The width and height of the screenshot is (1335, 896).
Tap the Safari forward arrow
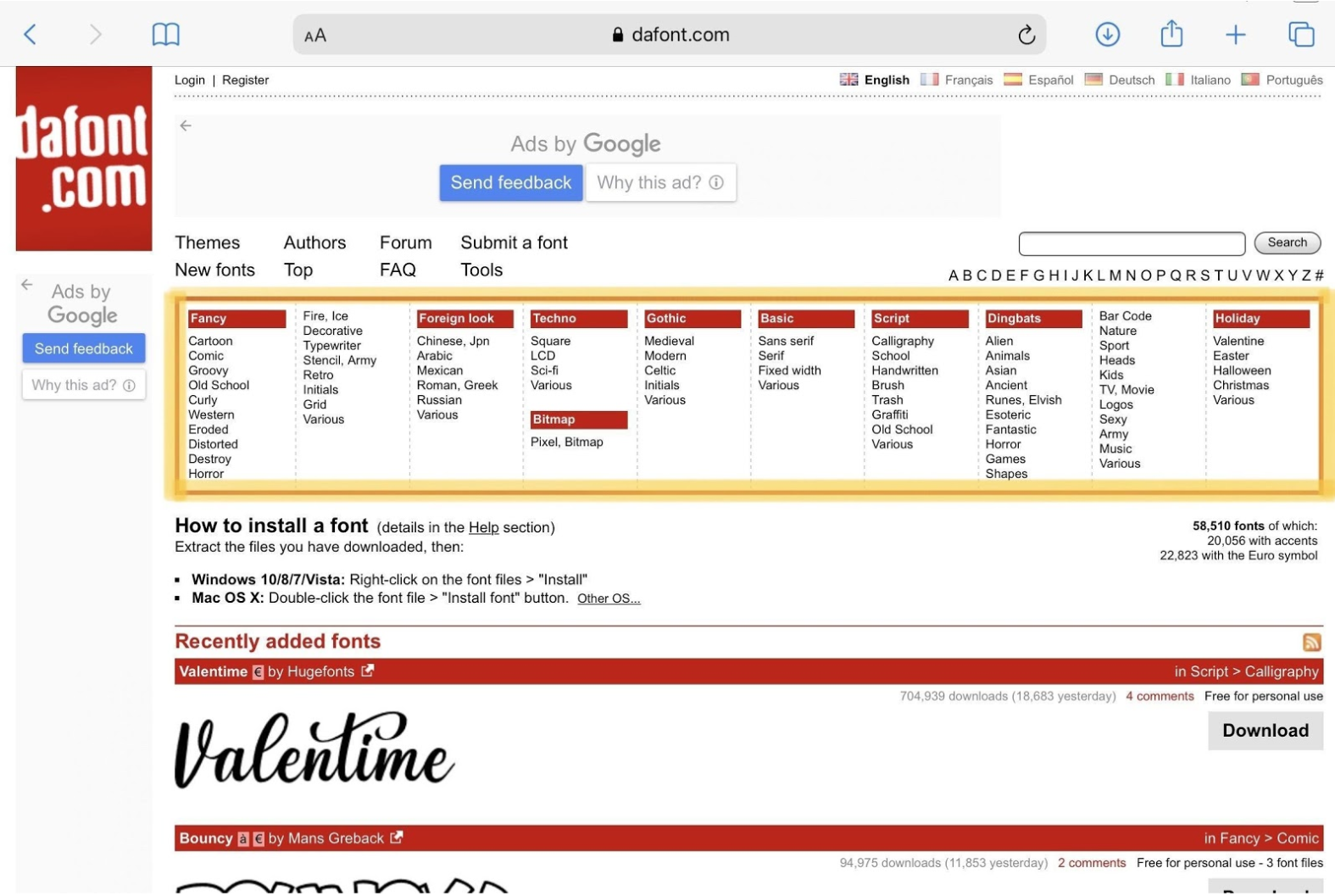(95, 35)
